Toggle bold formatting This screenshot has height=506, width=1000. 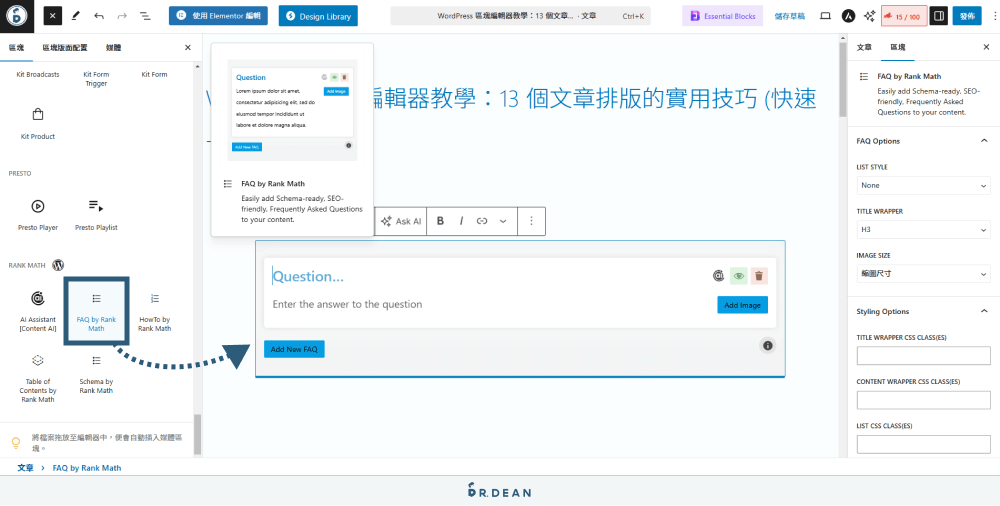(440, 221)
